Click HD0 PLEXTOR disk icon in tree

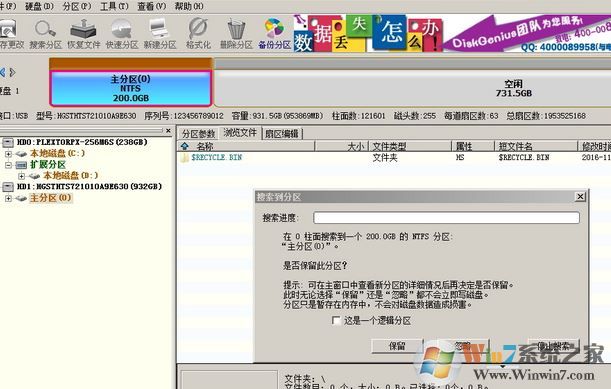coord(8,142)
